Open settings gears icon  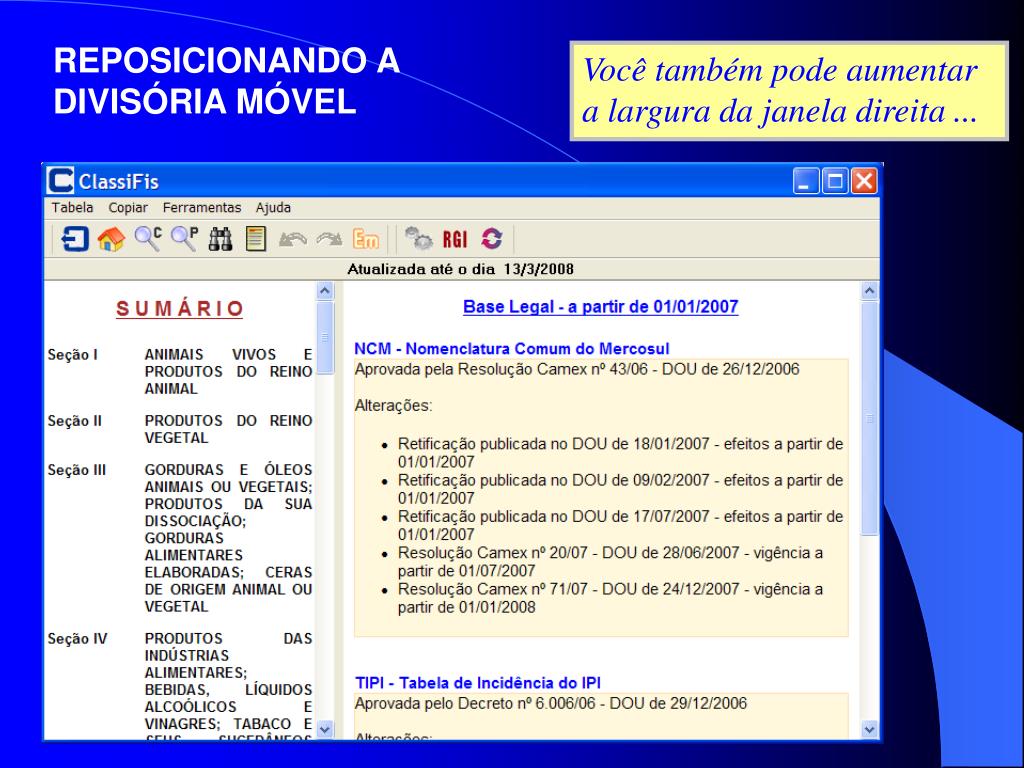click(419, 239)
